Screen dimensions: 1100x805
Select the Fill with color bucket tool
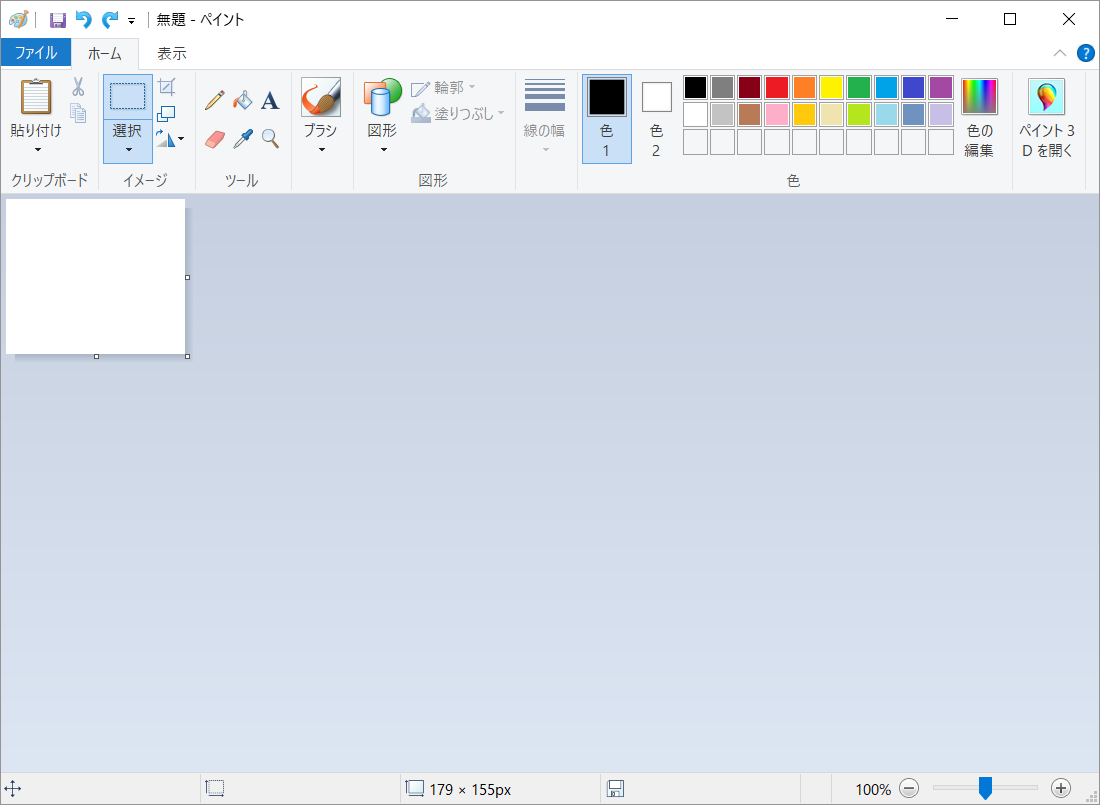(x=242, y=100)
